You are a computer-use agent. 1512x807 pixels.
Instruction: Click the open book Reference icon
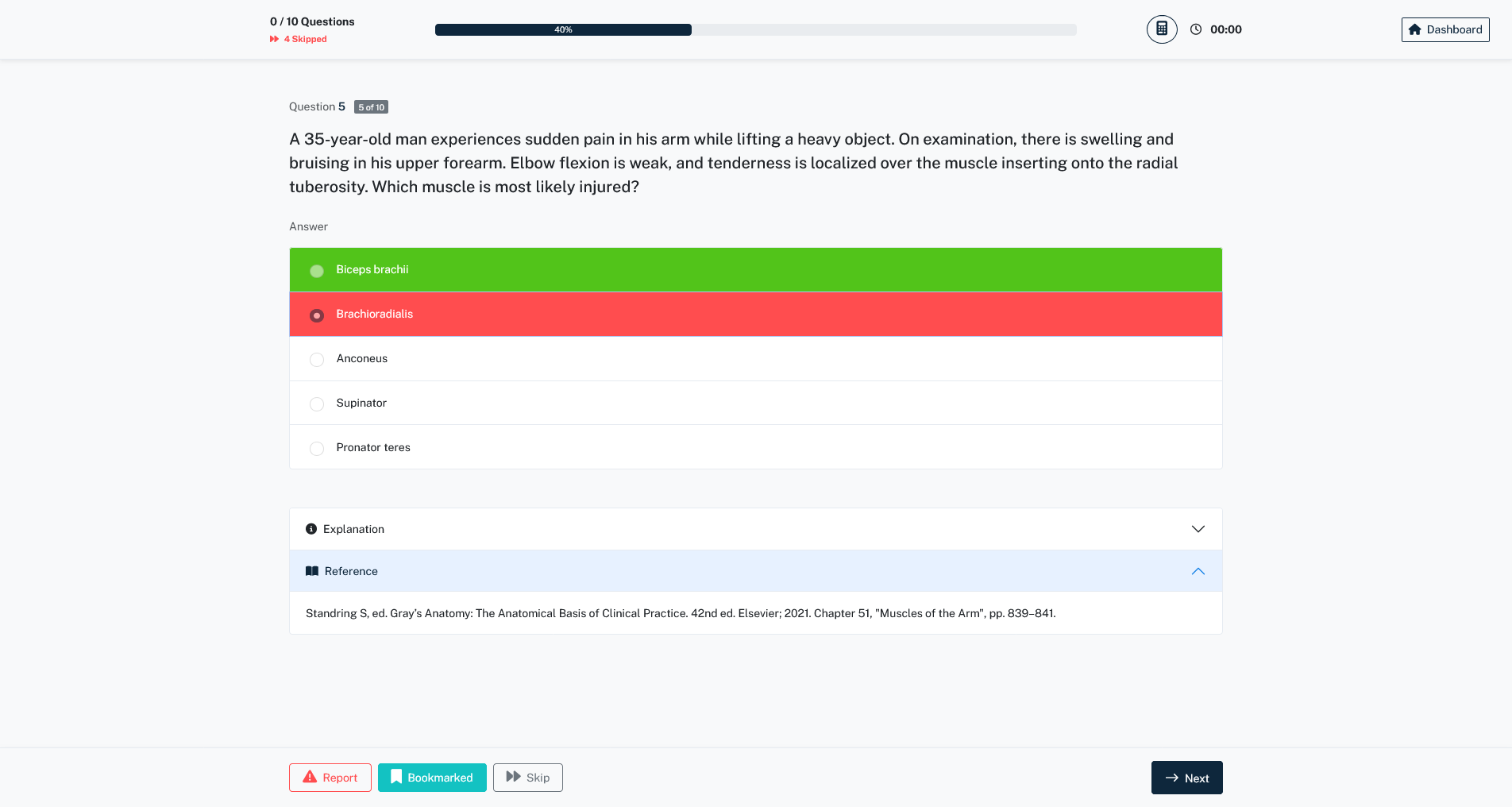(312, 571)
